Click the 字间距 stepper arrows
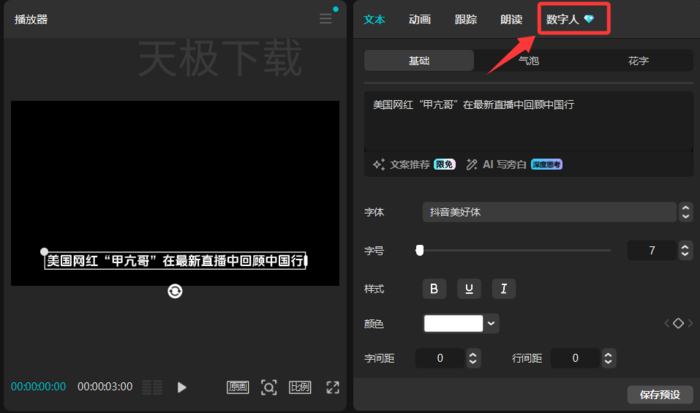 coord(473,358)
